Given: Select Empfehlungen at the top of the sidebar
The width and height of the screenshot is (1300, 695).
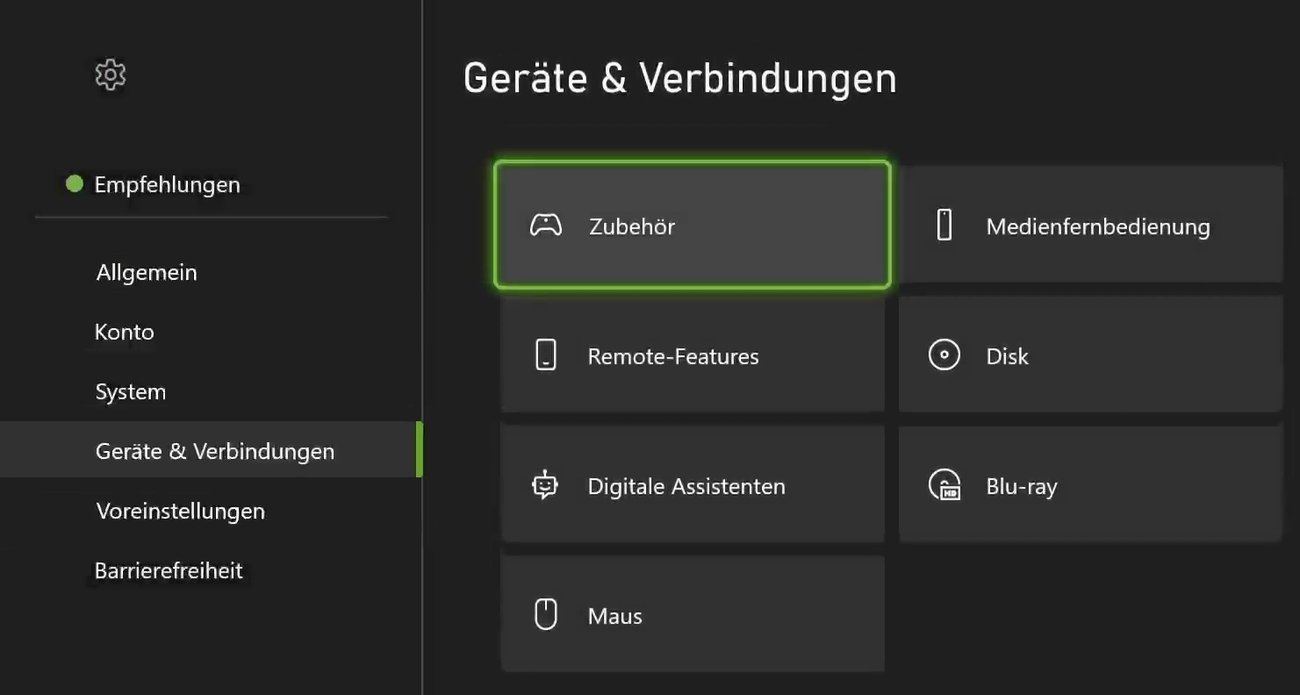Looking at the screenshot, I should coord(167,184).
